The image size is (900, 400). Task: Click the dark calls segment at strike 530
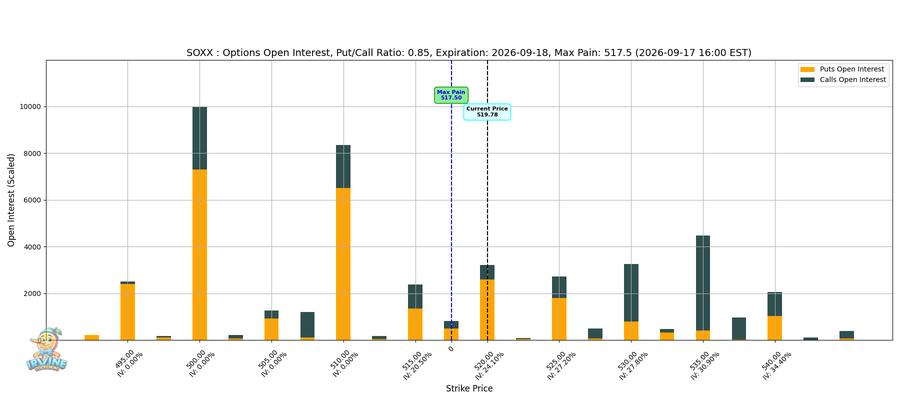point(631,293)
